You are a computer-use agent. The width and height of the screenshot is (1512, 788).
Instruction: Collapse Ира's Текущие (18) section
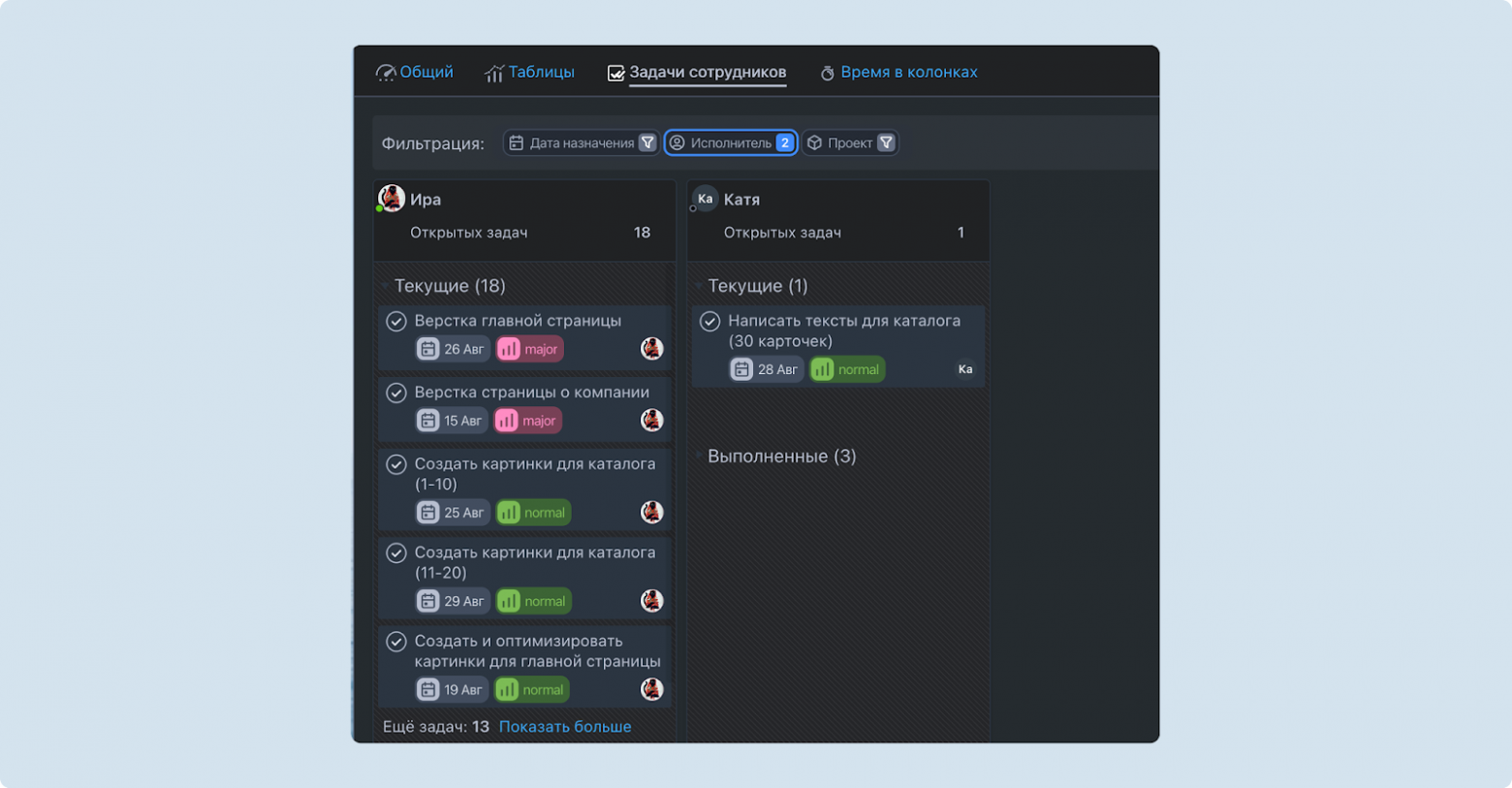[386, 286]
